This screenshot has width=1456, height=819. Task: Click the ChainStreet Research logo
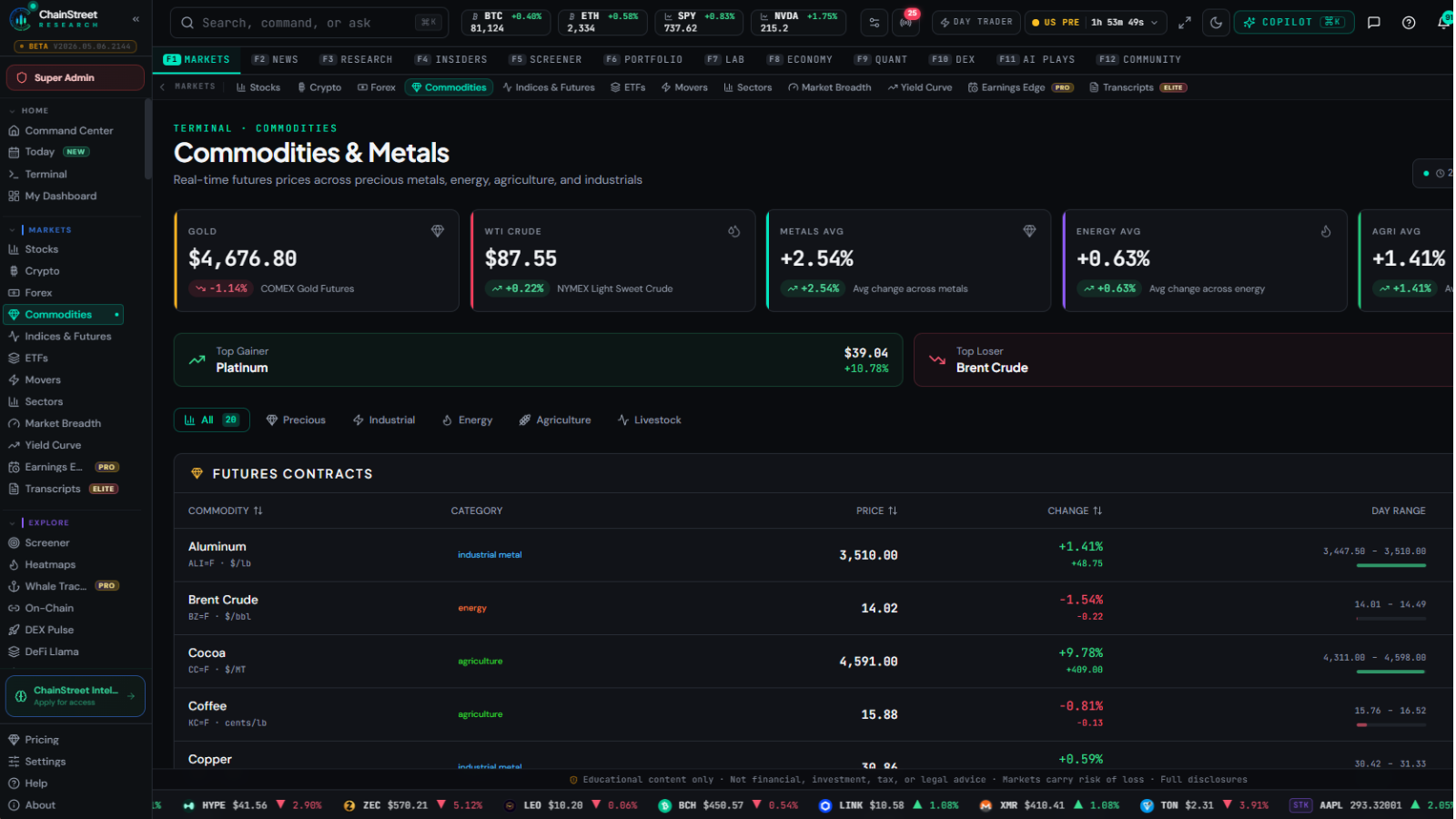tap(55, 18)
